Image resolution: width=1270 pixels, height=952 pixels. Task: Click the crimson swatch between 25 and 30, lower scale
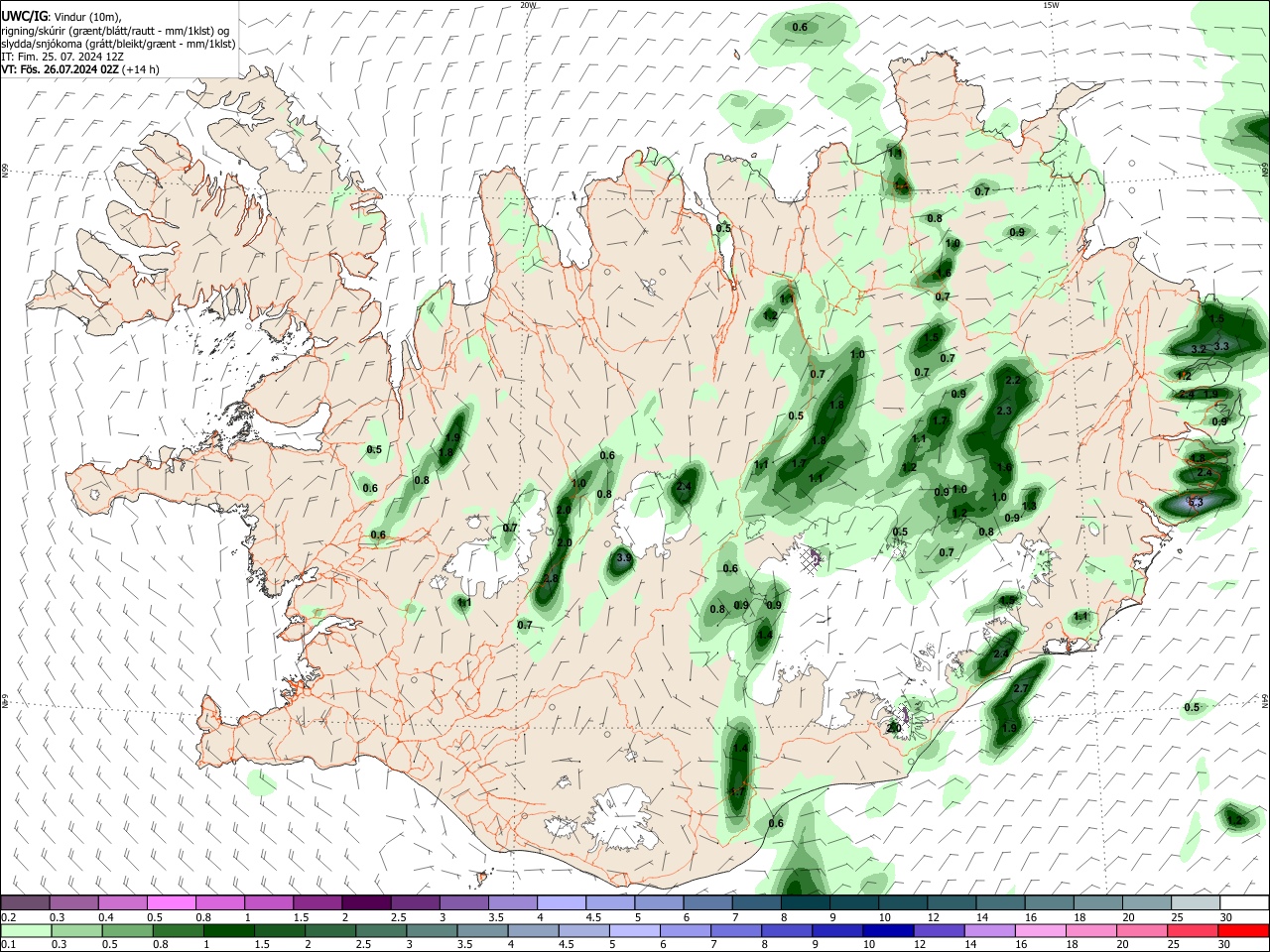[1193, 930]
